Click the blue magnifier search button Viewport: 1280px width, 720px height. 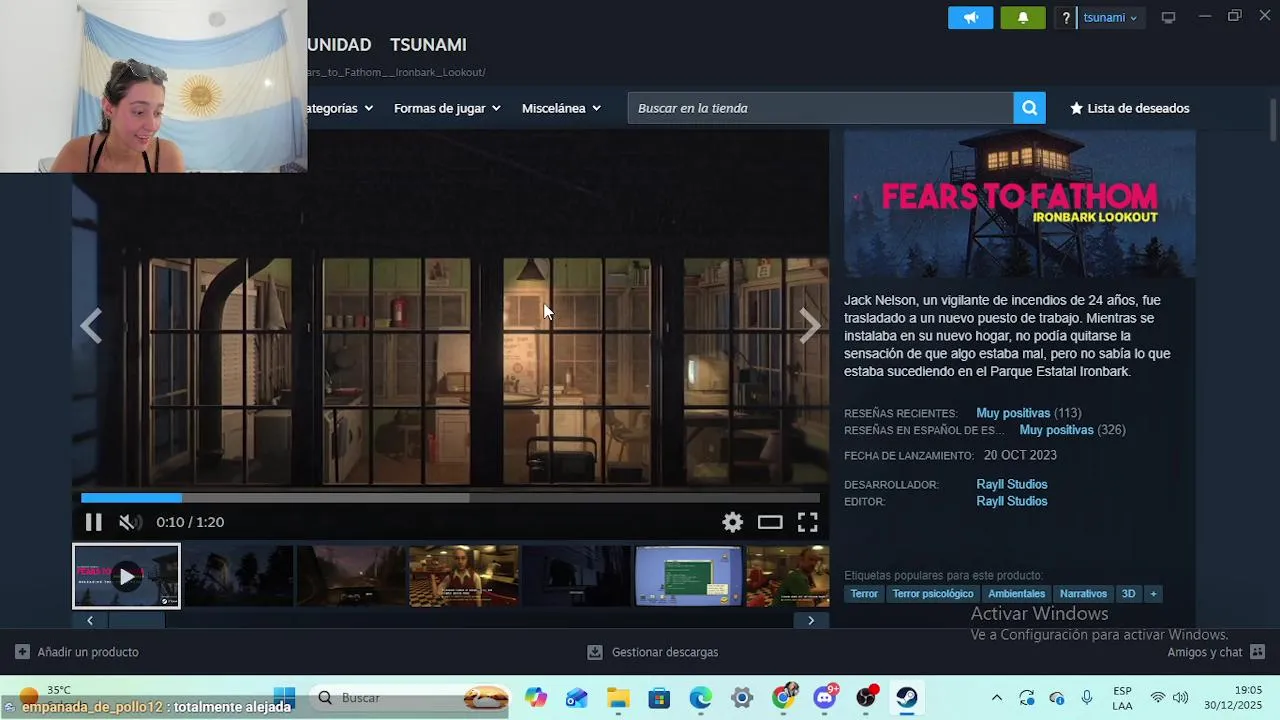point(1029,108)
